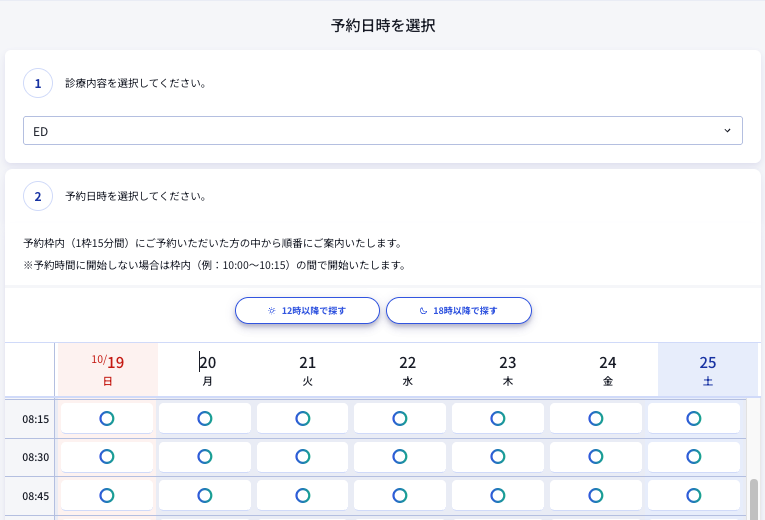Choose 08:15 slot on Saturday 25
Viewport: 765px width, 520px height.
click(693, 418)
